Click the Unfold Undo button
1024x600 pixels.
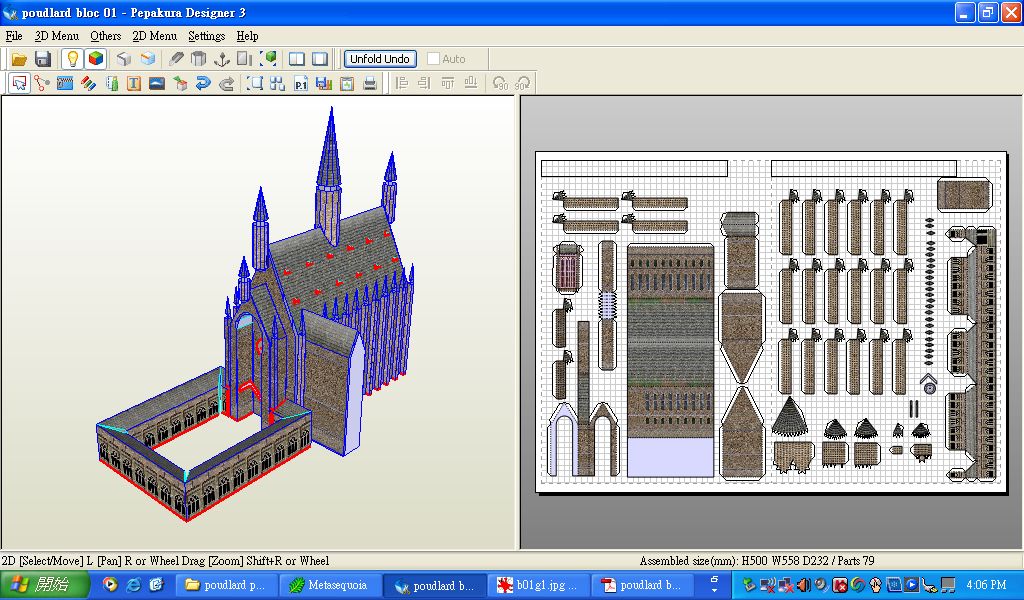[x=380, y=59]
